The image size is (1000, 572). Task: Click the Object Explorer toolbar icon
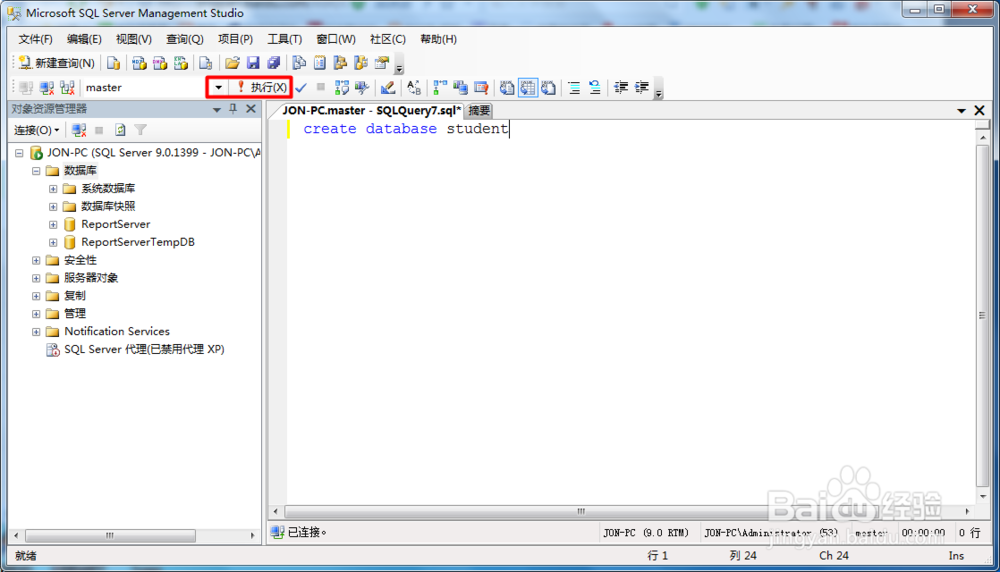(340, 62)
